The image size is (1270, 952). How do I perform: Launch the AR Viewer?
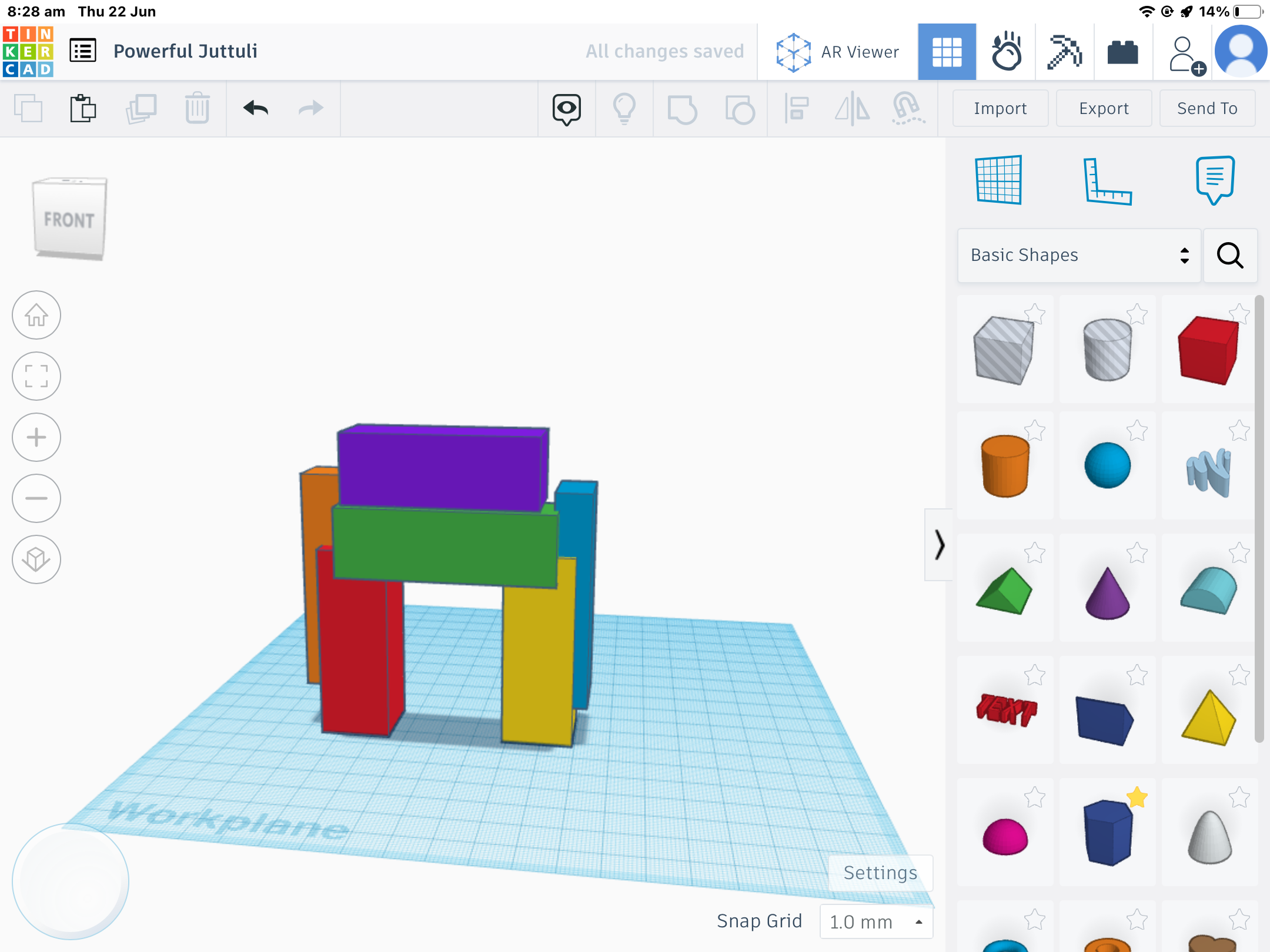[837, 52]
